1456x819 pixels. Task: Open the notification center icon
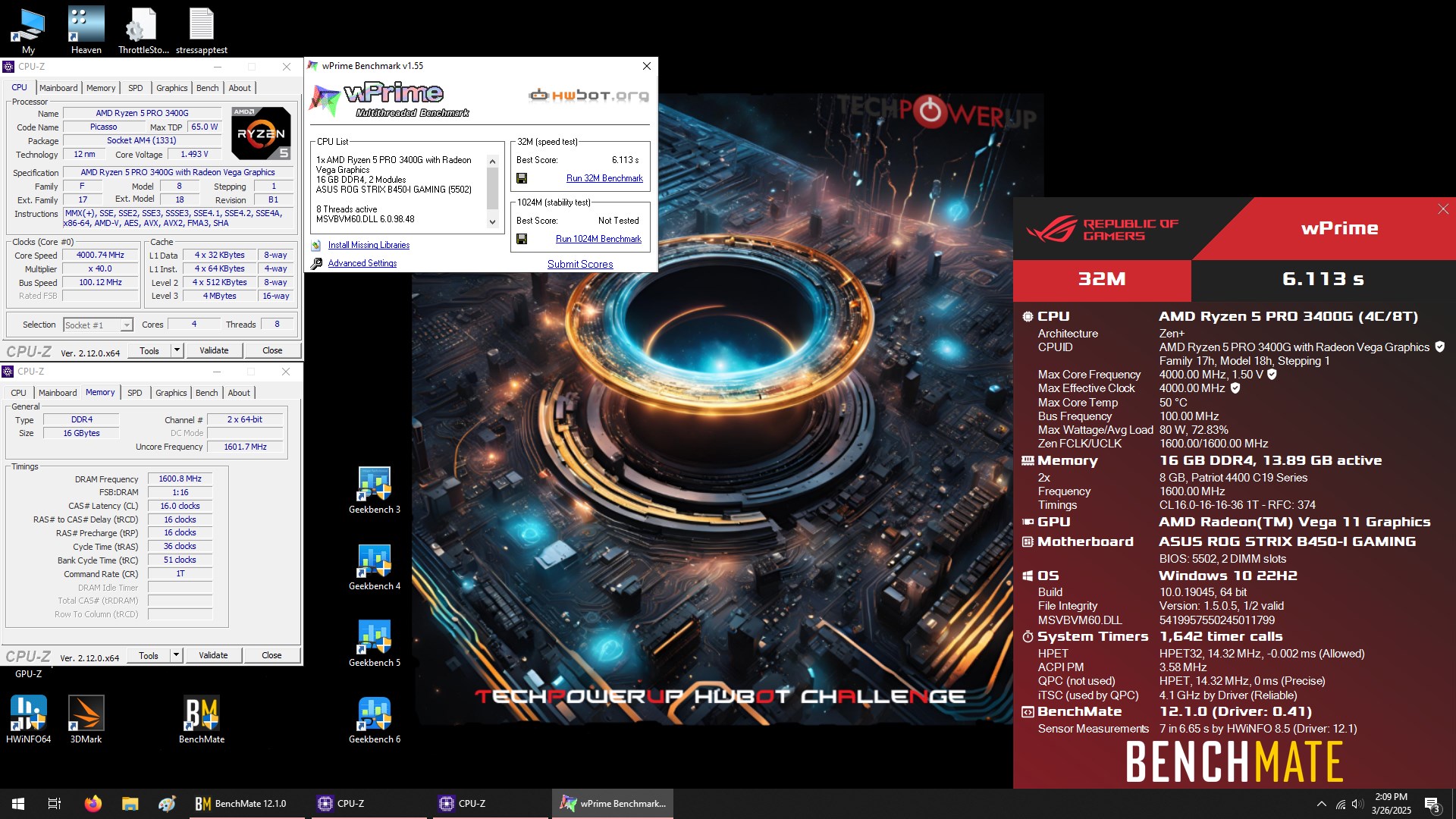point(1432,804)
